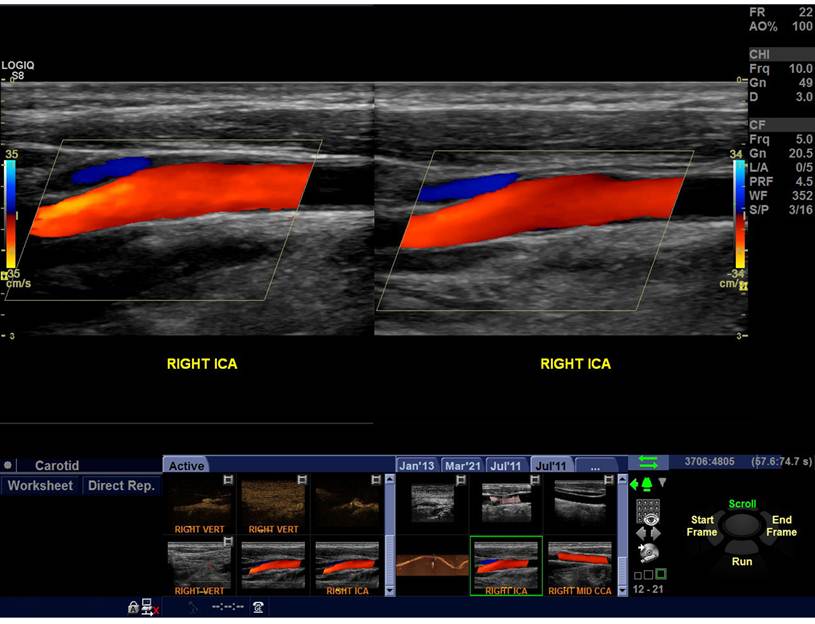815x624 pixels.
Task: Toggle the single-image layout square
Action: [638, 575]
